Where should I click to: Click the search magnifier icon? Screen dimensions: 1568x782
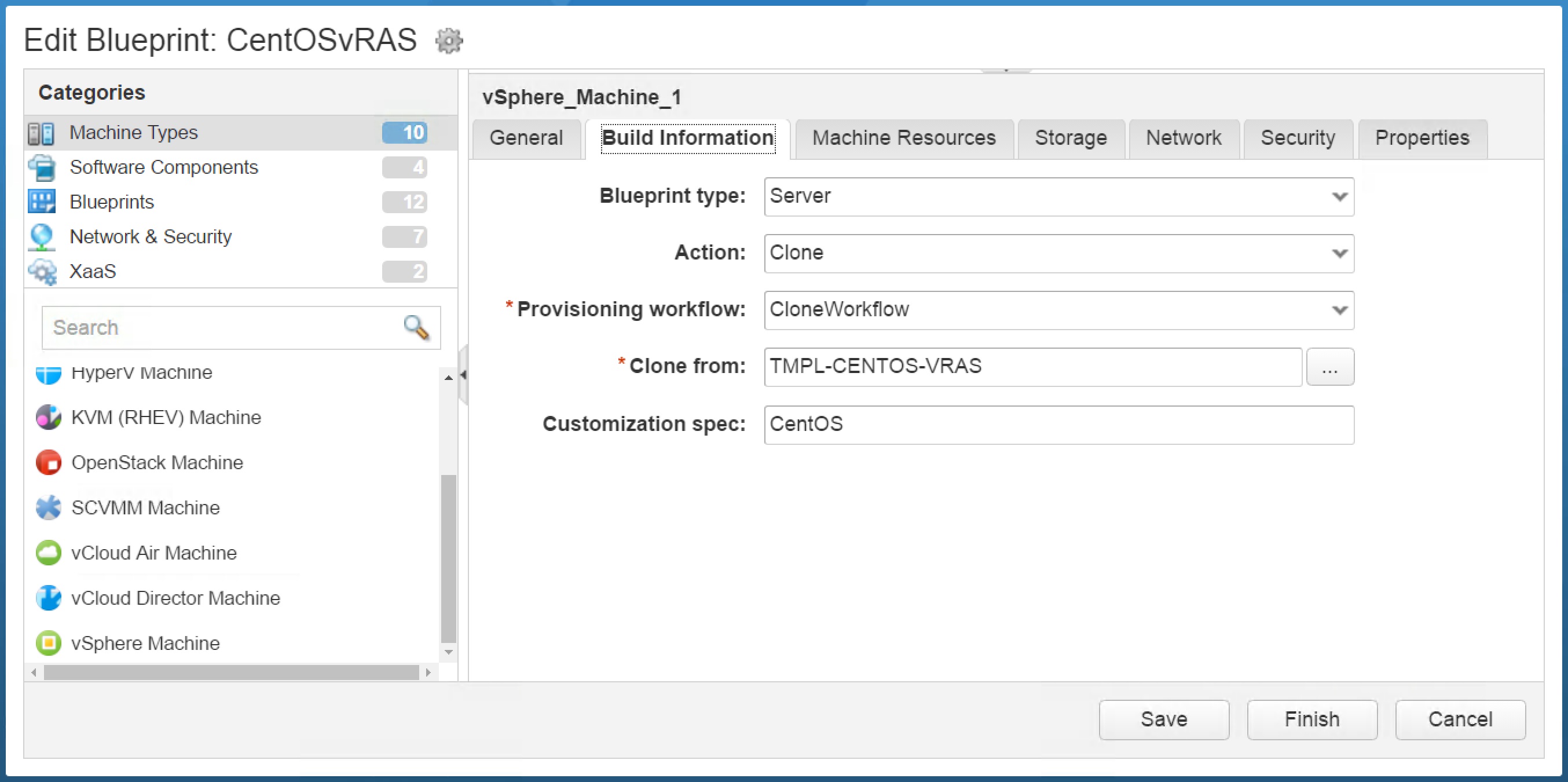[x=416, y=328]
